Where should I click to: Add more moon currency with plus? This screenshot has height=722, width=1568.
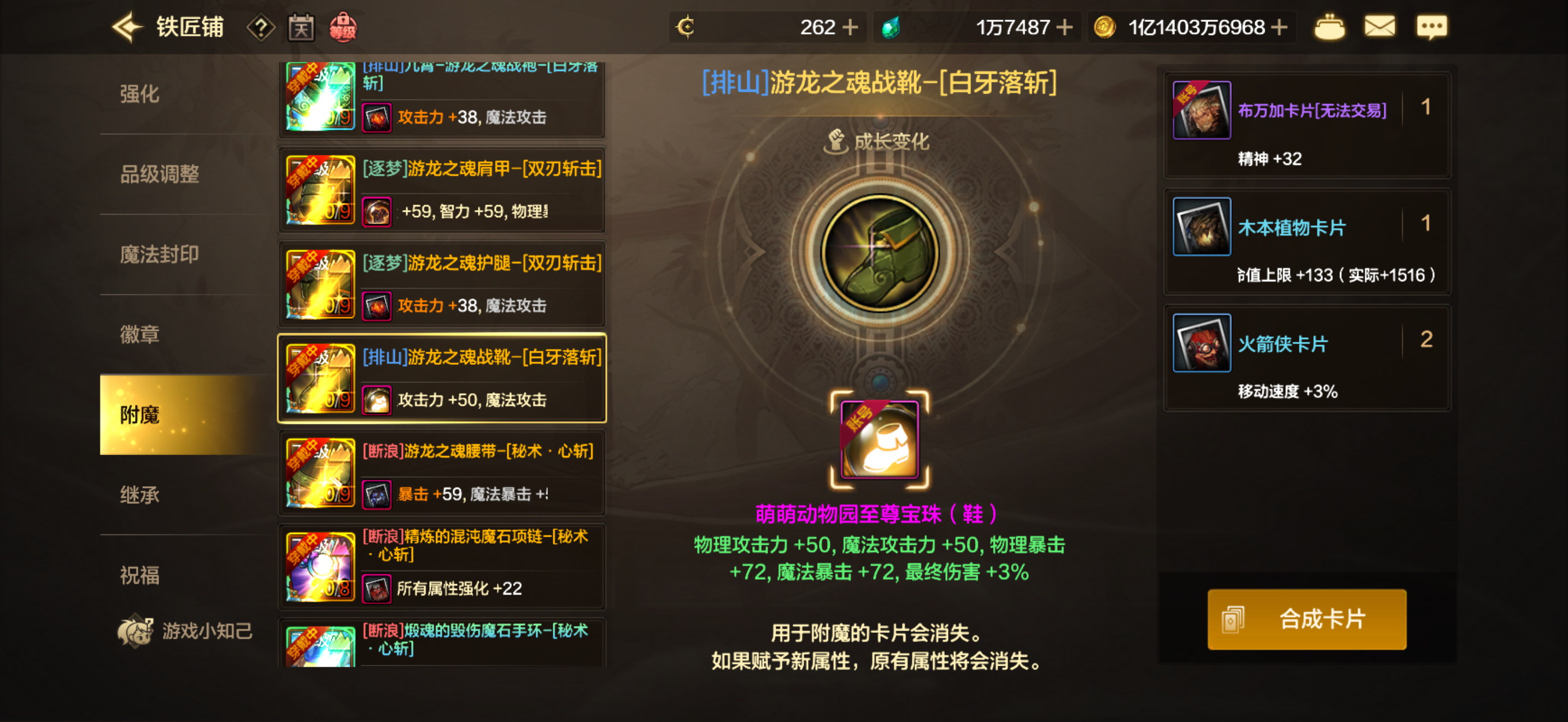[850, 27]
